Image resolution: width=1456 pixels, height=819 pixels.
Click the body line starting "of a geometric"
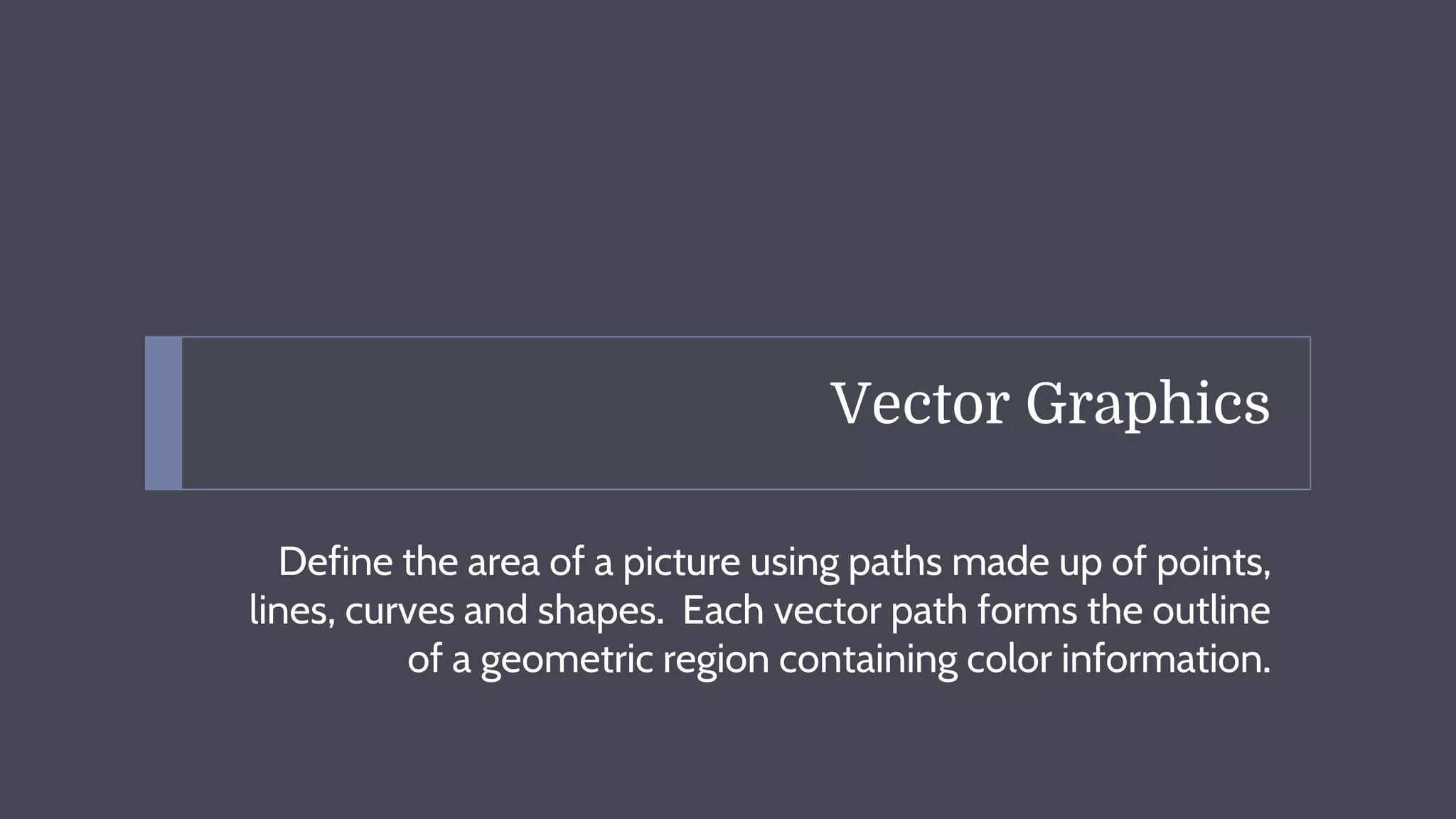click(839, 660)
